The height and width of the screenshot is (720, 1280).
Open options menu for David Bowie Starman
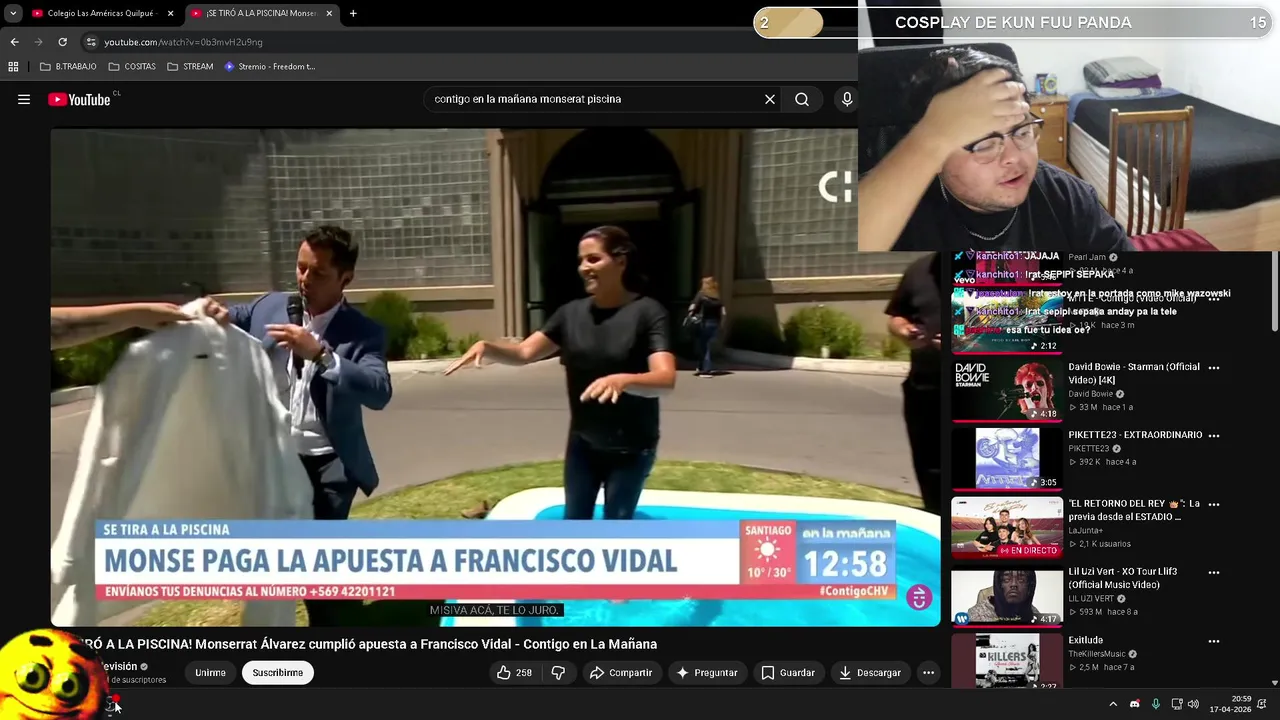click(x=1214, y=368)
